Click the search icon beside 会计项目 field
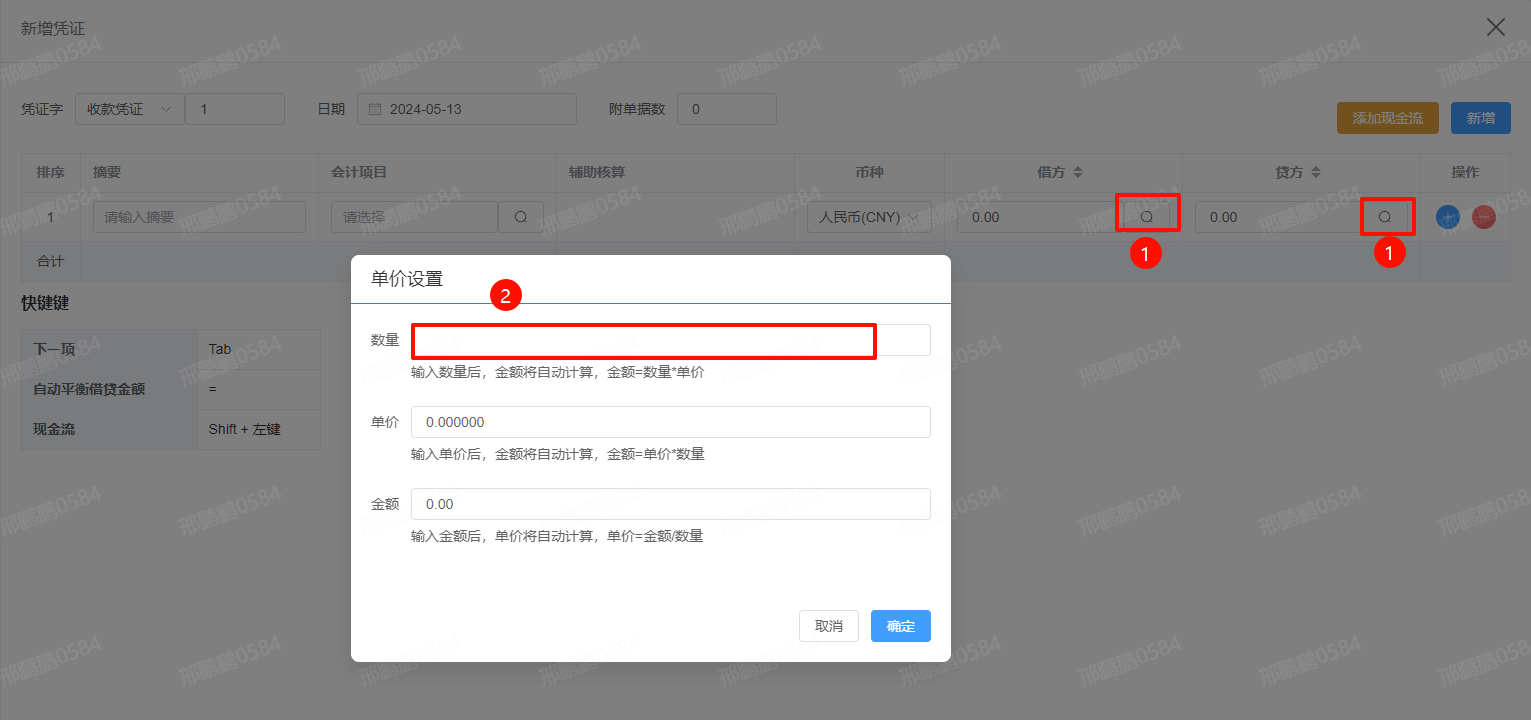The height and width of the screenshot is (720, 1531). (x=520, y=217)
